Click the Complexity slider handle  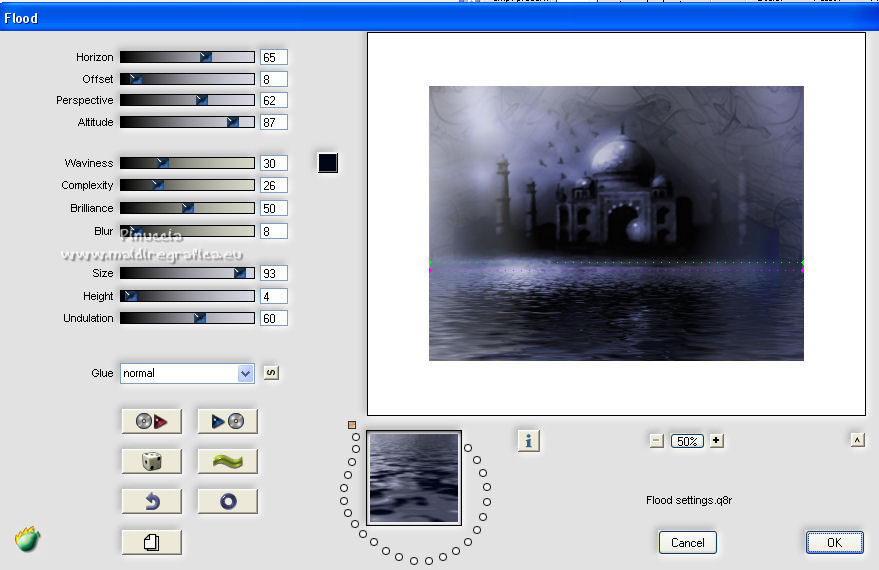pyautogui.click(x=158, y=185)
